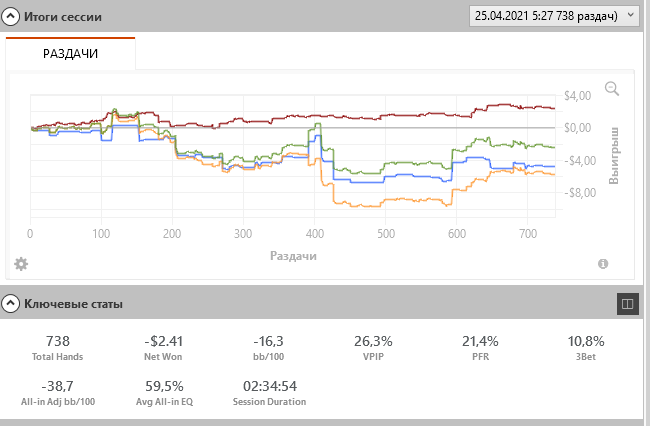Click the magnifier zoom icon on chart
This screenshot has height=426, width=650.
(x=612, y=89)
